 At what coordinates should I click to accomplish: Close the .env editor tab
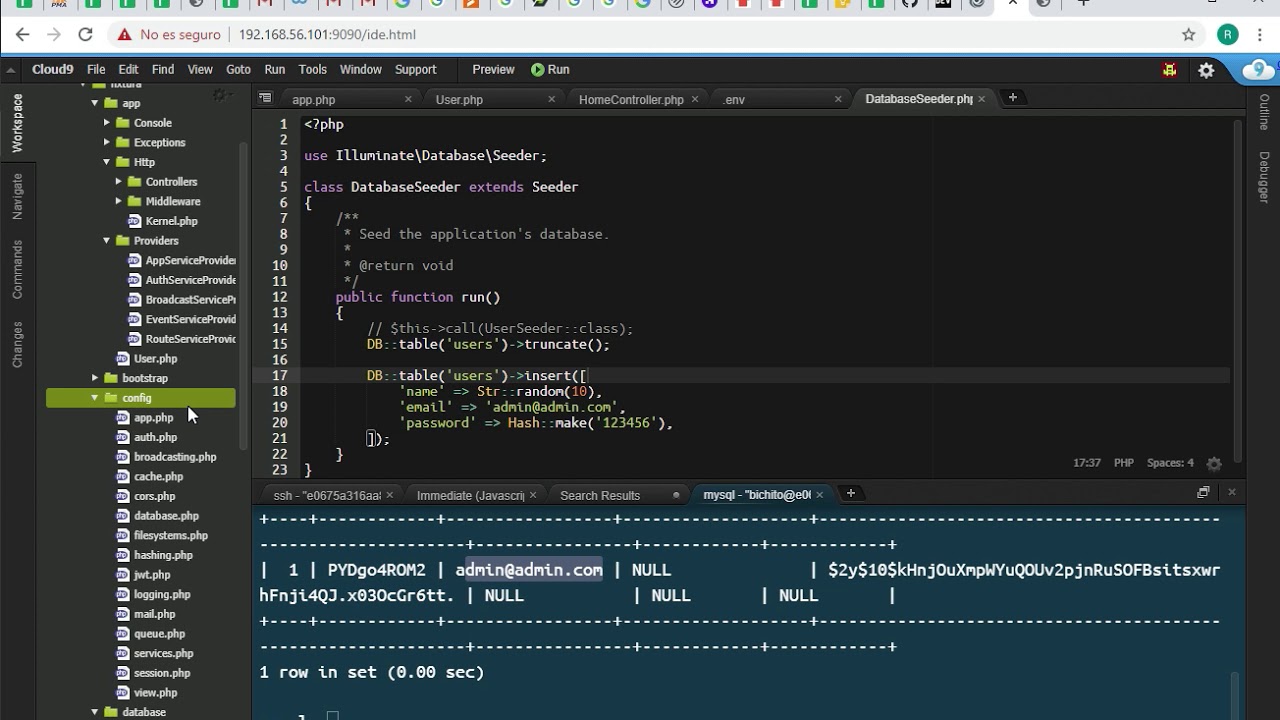click(838, 99)
